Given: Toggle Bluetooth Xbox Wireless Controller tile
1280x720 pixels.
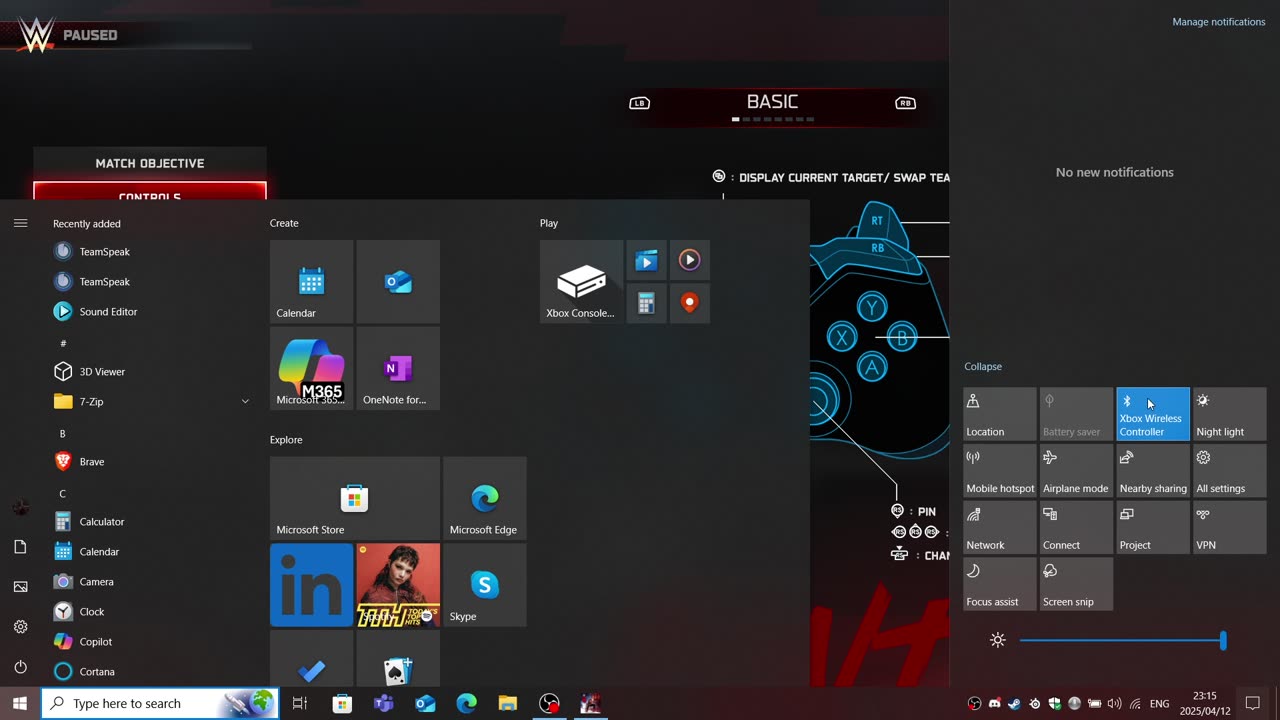Looking at the screenshot, I should pos(1153,414).
